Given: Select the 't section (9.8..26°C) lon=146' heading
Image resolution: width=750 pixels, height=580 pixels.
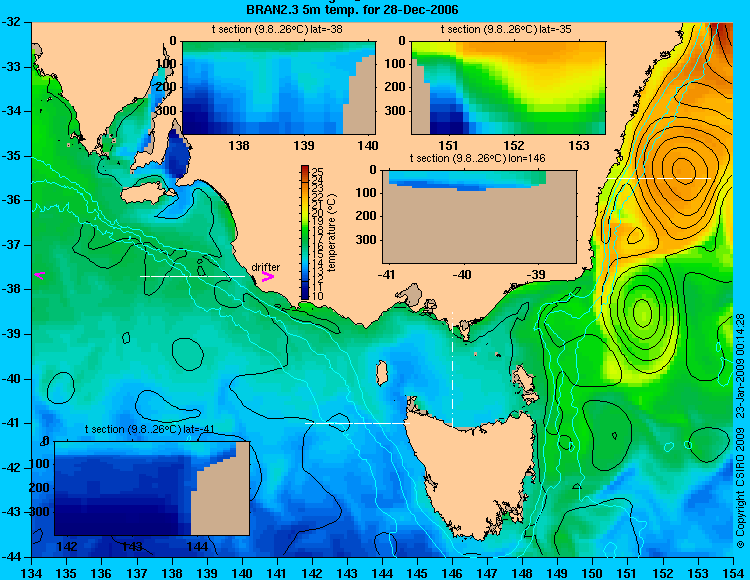Looking at the screenshot, I should pos(477,158).
